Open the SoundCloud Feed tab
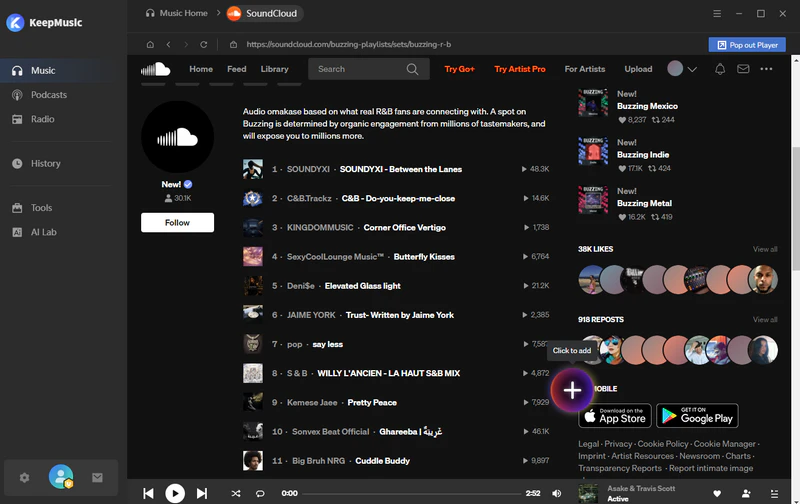The image size is (800, 504). (x=237, y=69)
